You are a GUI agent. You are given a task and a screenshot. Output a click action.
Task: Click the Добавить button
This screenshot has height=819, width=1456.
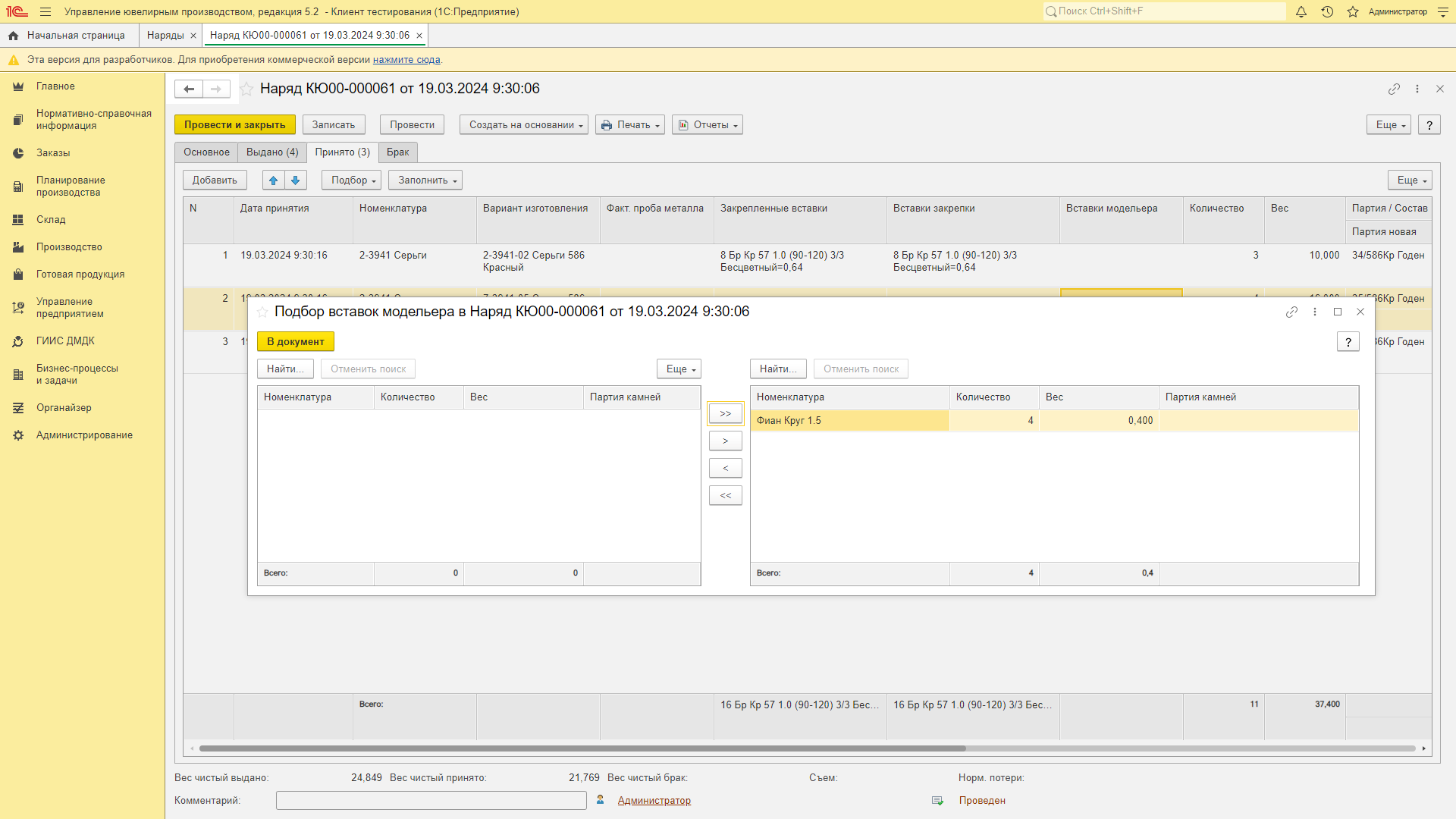tap(215, 180)
